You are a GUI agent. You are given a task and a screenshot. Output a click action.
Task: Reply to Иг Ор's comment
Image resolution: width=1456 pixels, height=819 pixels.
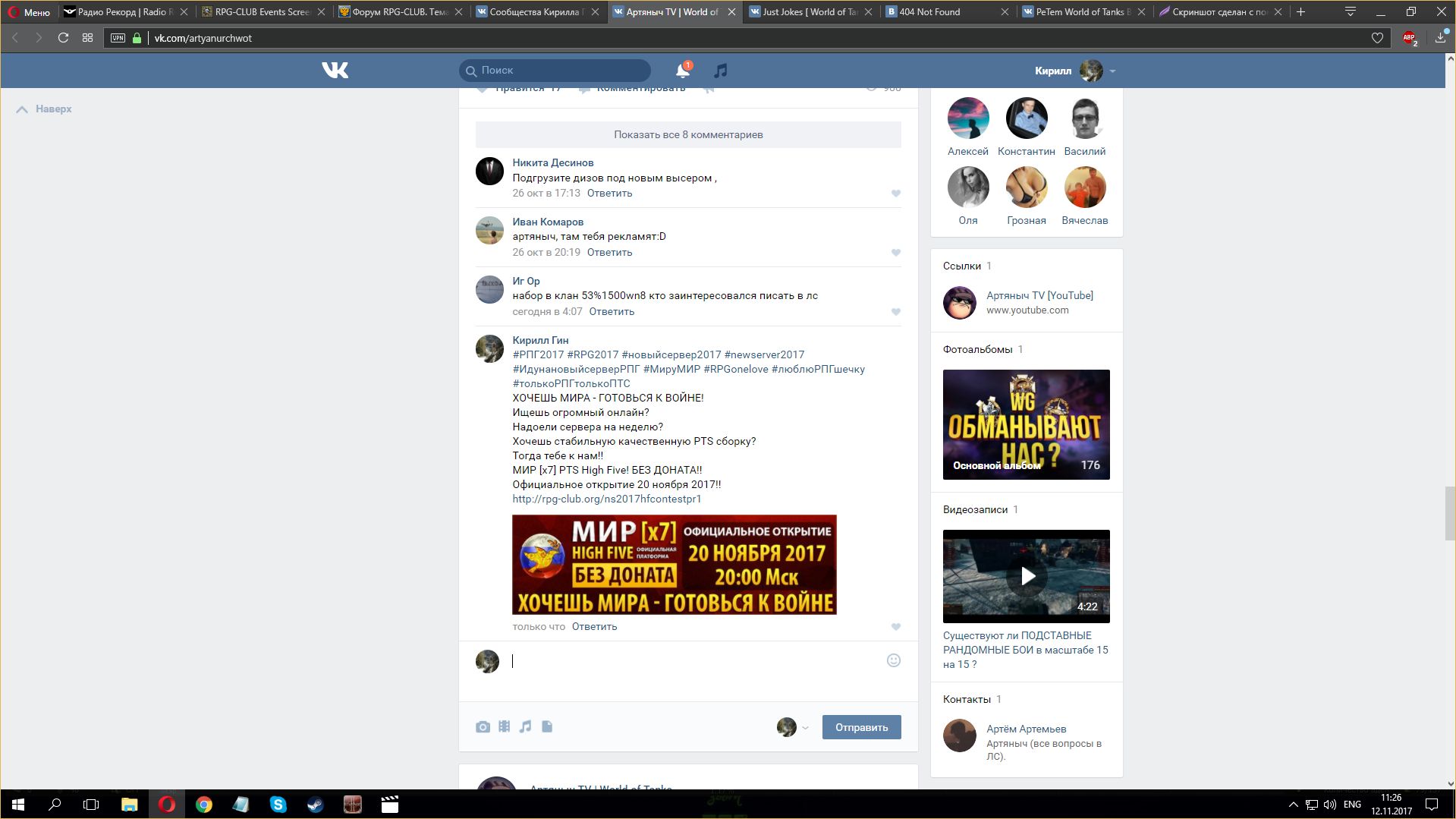click(612, 312)
